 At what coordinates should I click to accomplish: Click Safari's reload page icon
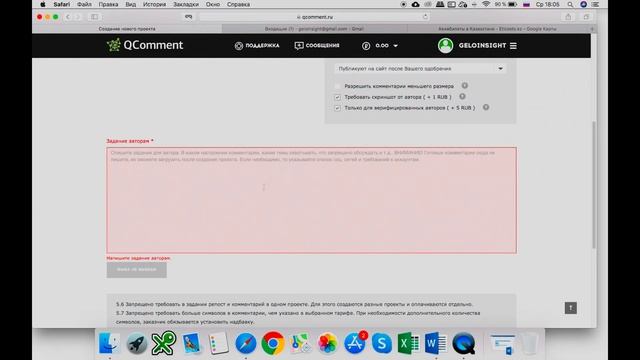click(x=425, y=17)
